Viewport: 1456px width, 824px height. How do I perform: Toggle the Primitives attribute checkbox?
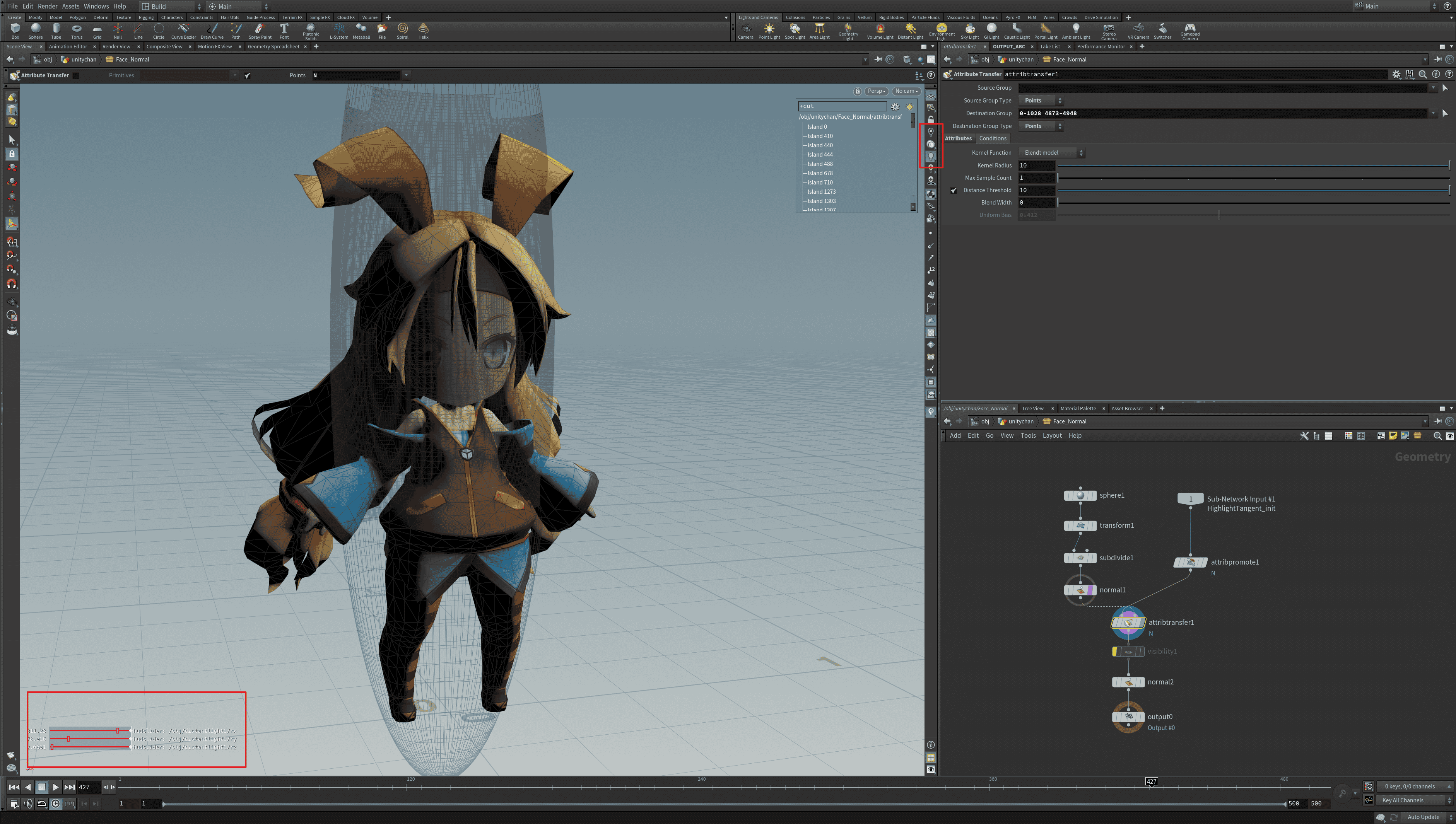pyautogui.click(x=248, y=75)
